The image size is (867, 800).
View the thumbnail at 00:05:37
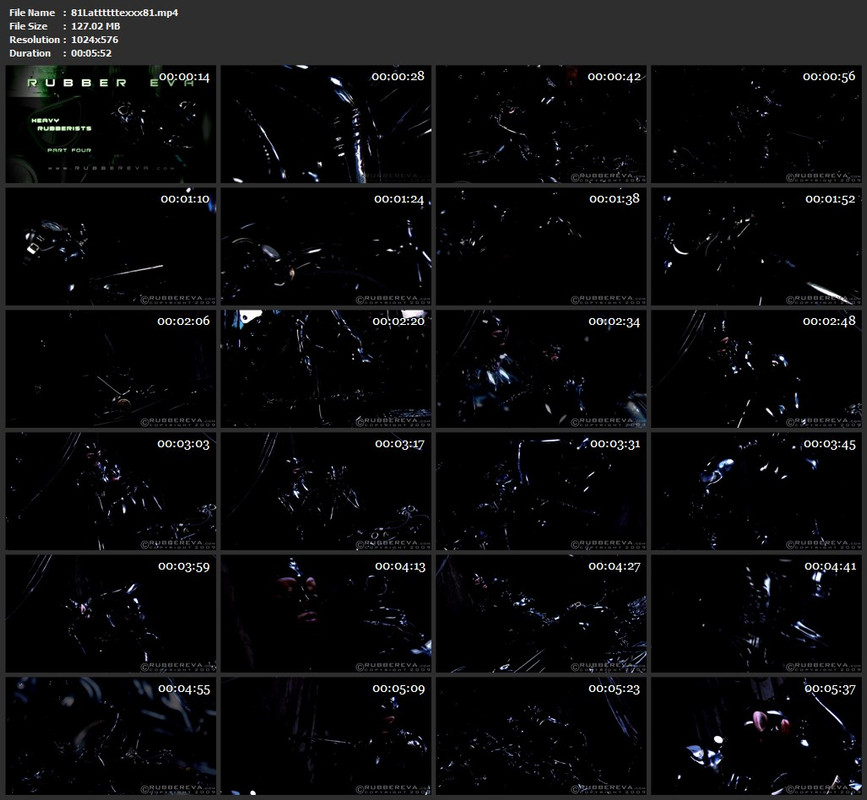tap(756, 736)
